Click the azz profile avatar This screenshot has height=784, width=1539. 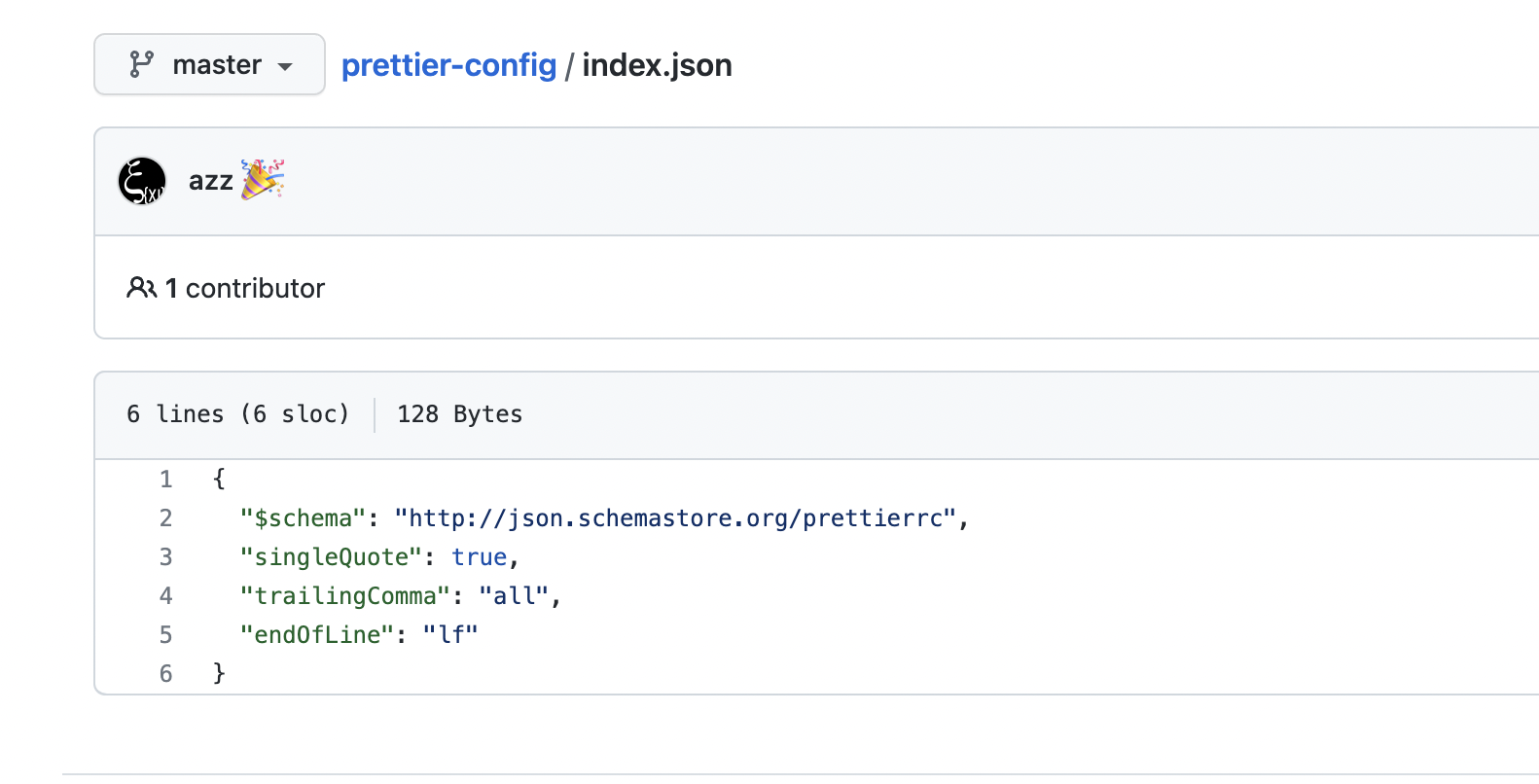(x=142, y=180)
